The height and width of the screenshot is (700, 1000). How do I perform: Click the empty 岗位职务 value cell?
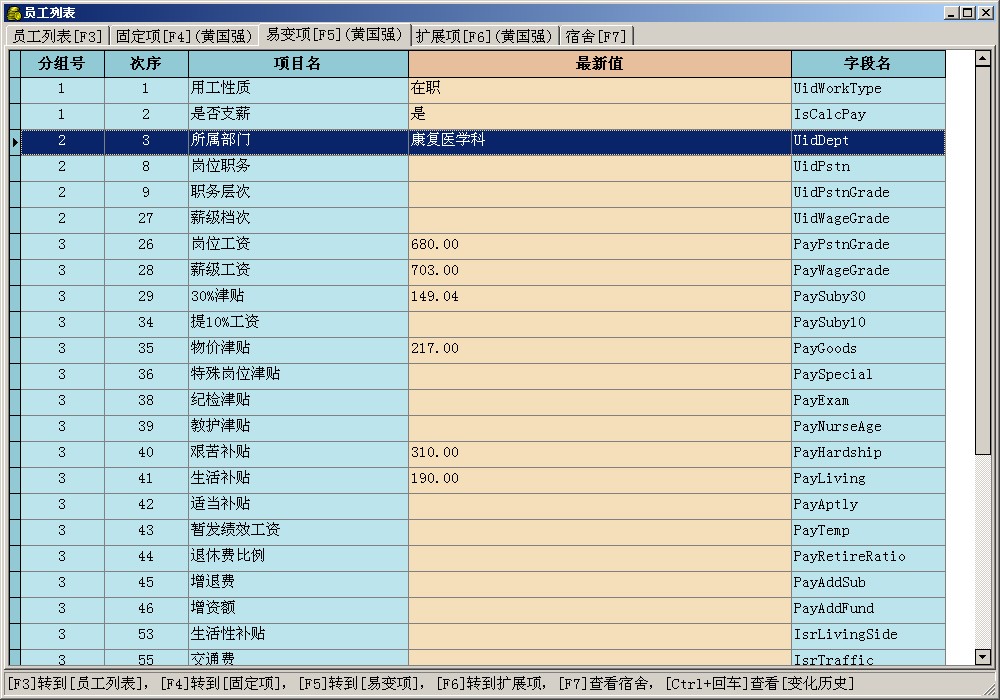(599, 167)
